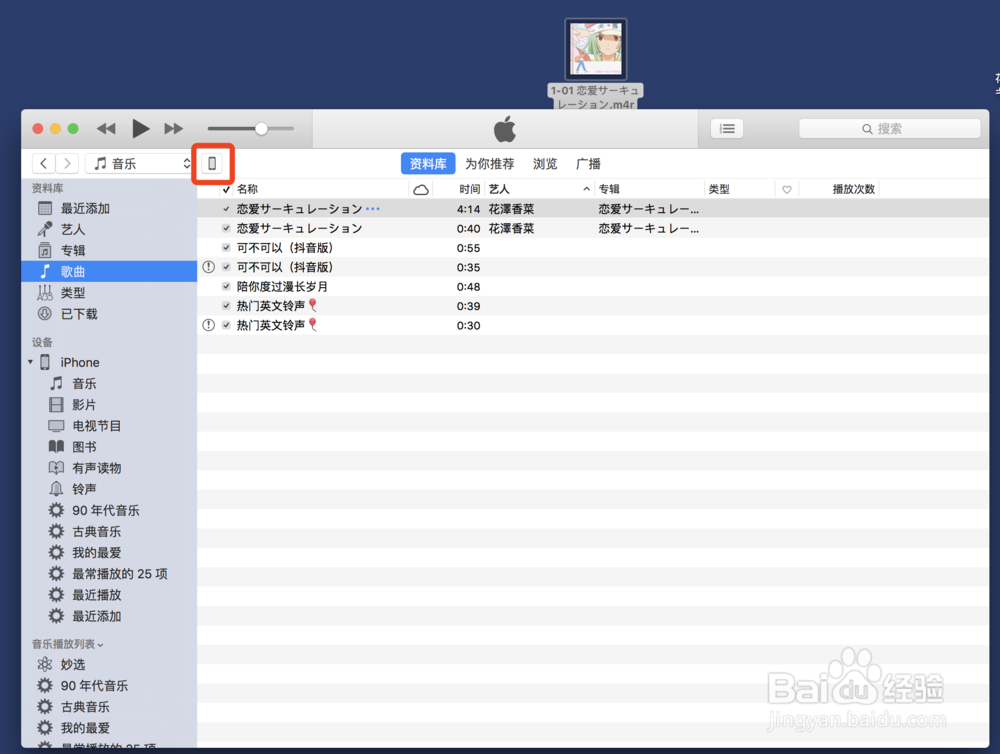Uncheck the 可不可以（抖音版）song checkbox
The height and width of the screenshot is (754, 1000).
pyautogui.click(x=225, y=247)
